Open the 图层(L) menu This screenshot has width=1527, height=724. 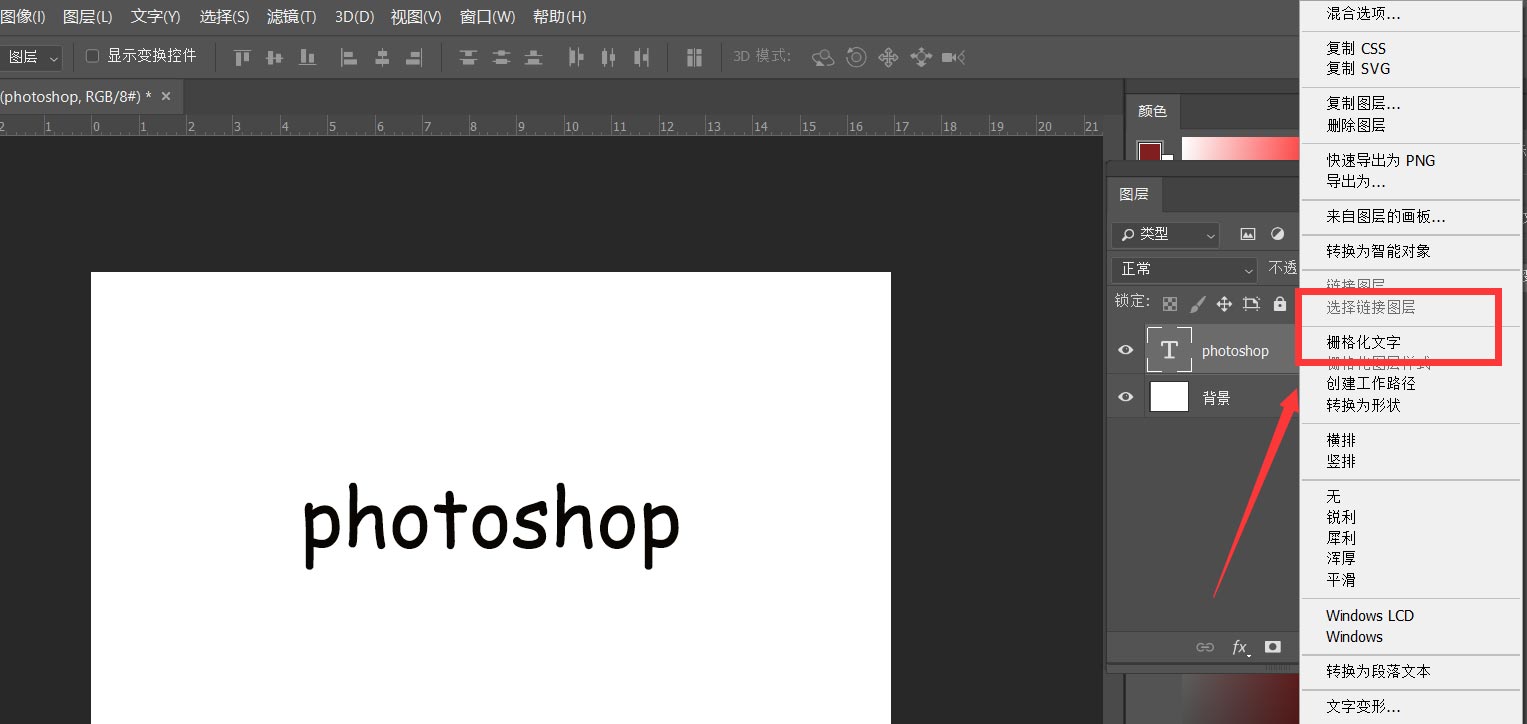tap(88, 17)
